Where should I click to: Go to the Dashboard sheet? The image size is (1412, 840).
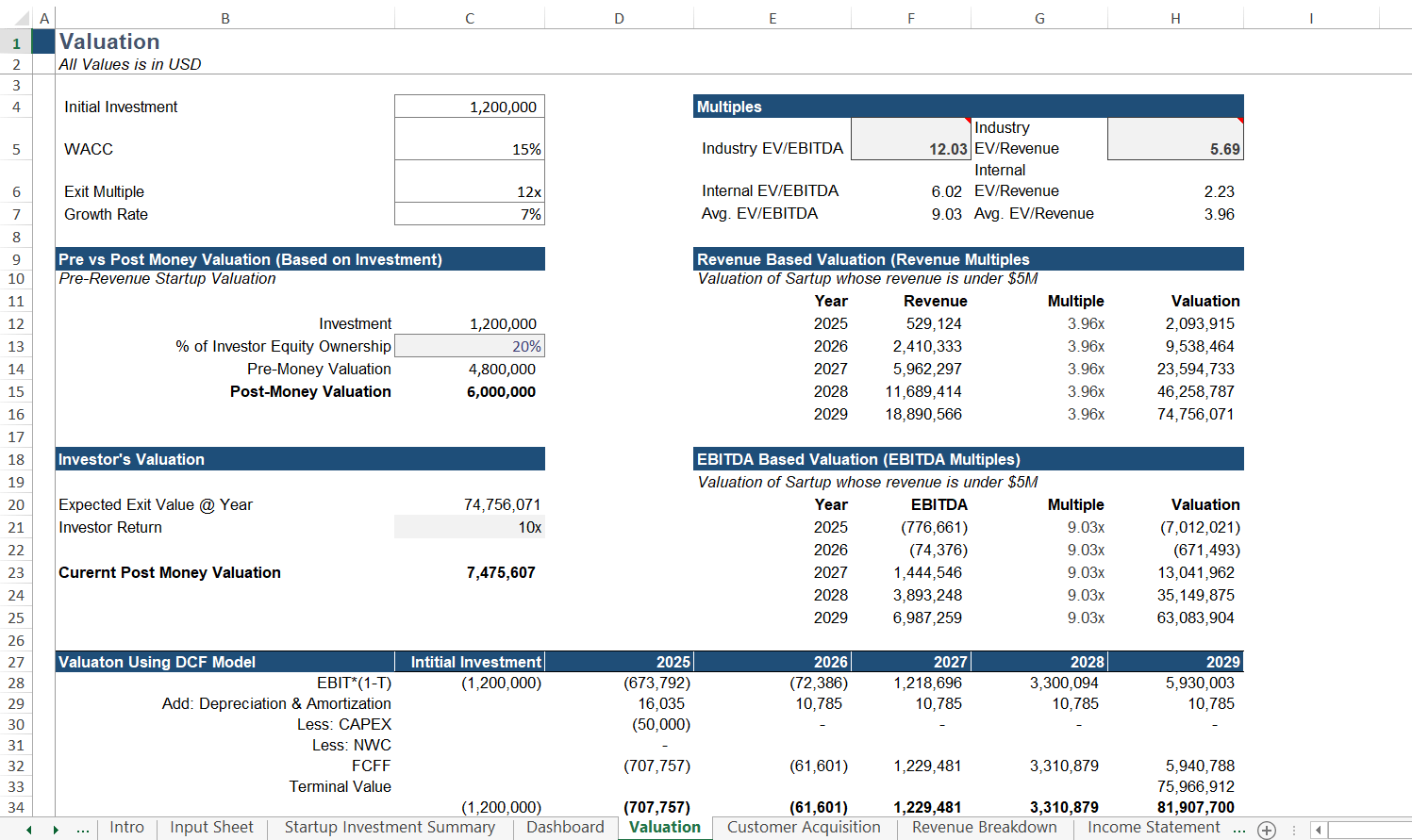[x=565, y=828]
